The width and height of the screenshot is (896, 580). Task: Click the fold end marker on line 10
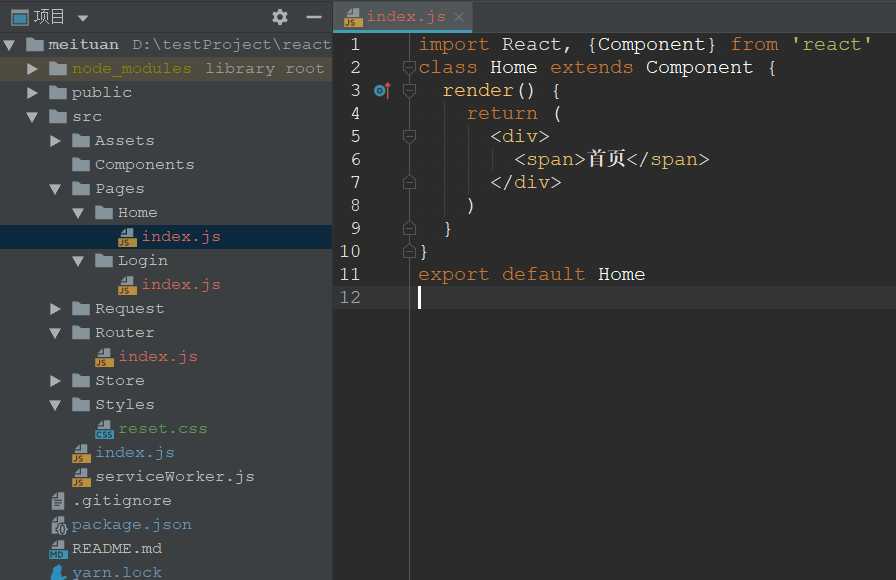click(409, 251)
